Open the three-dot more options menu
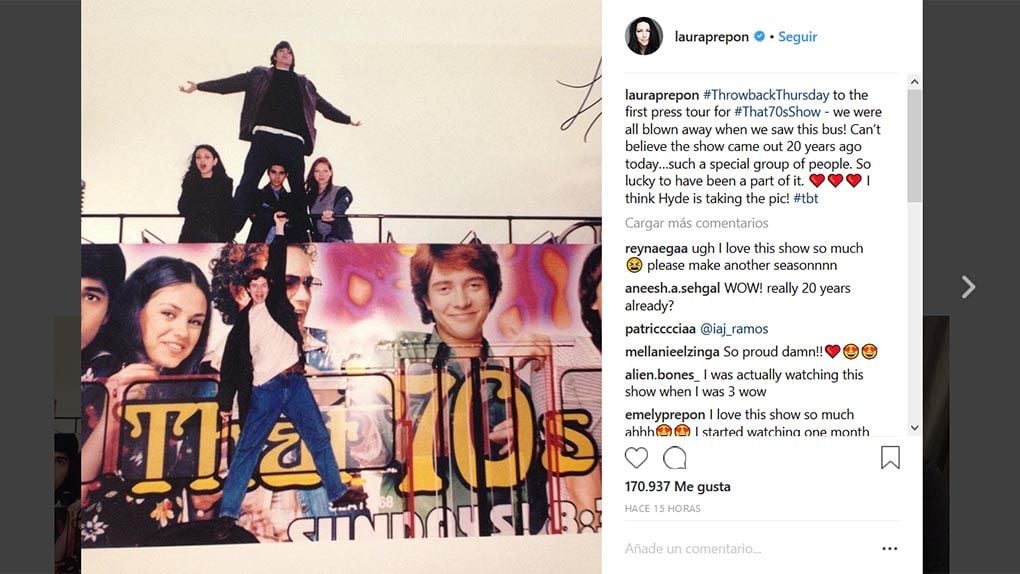1020x574 pixels. click(x=889, y=548)
